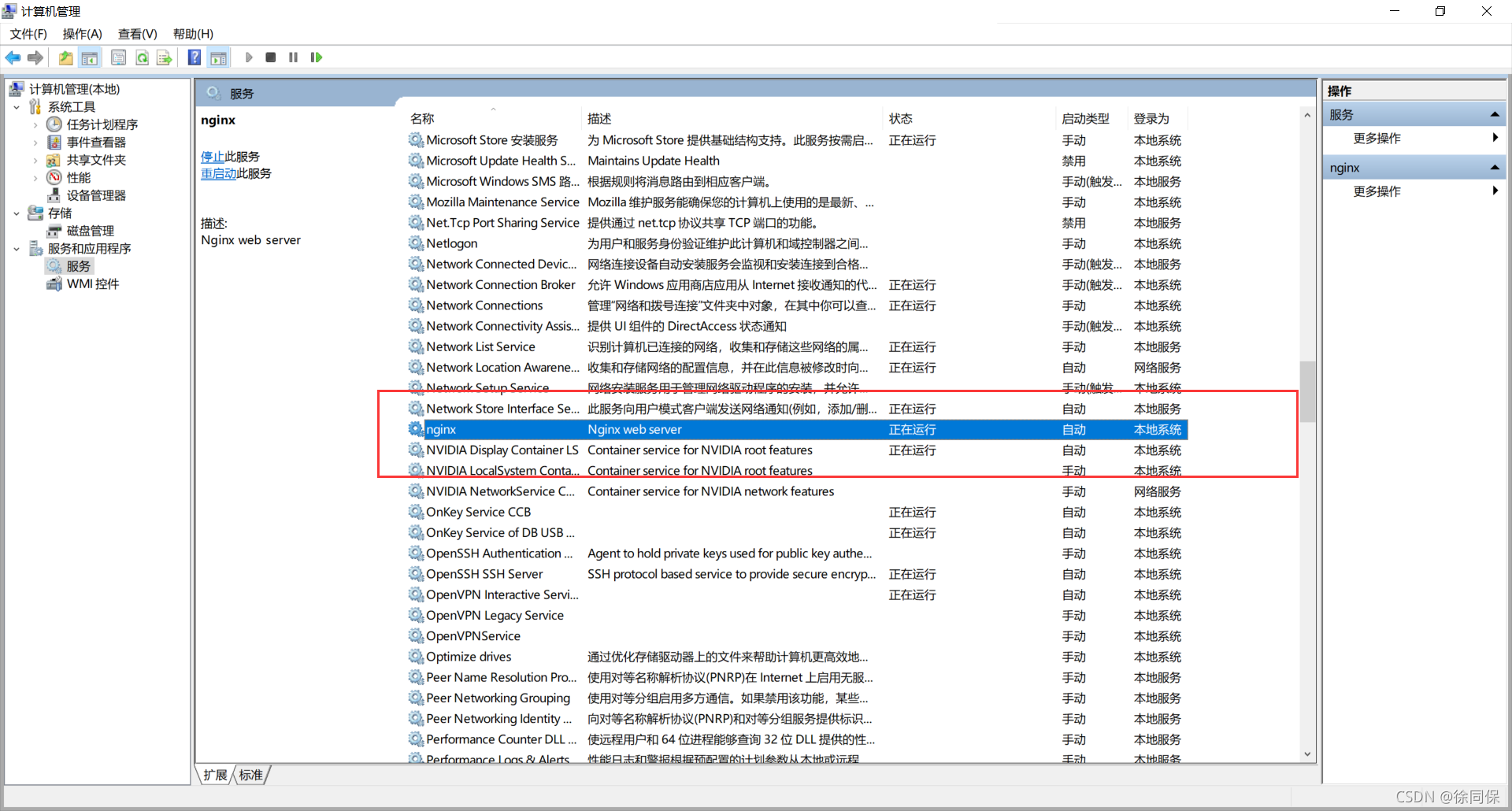Click the scrollbar down arrow
1512x811 pixels.
(x=1307, y=754)
